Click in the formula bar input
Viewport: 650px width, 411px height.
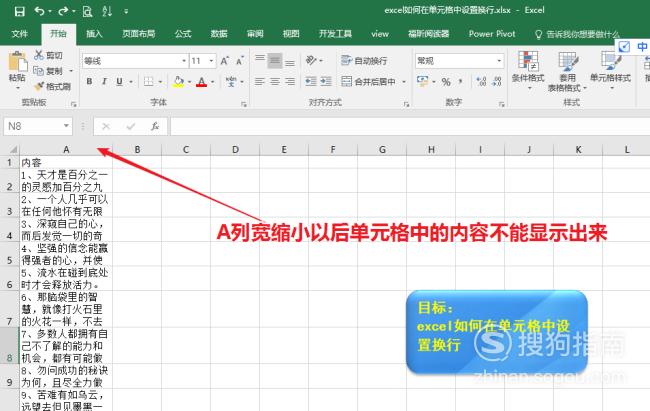point(410,126)
